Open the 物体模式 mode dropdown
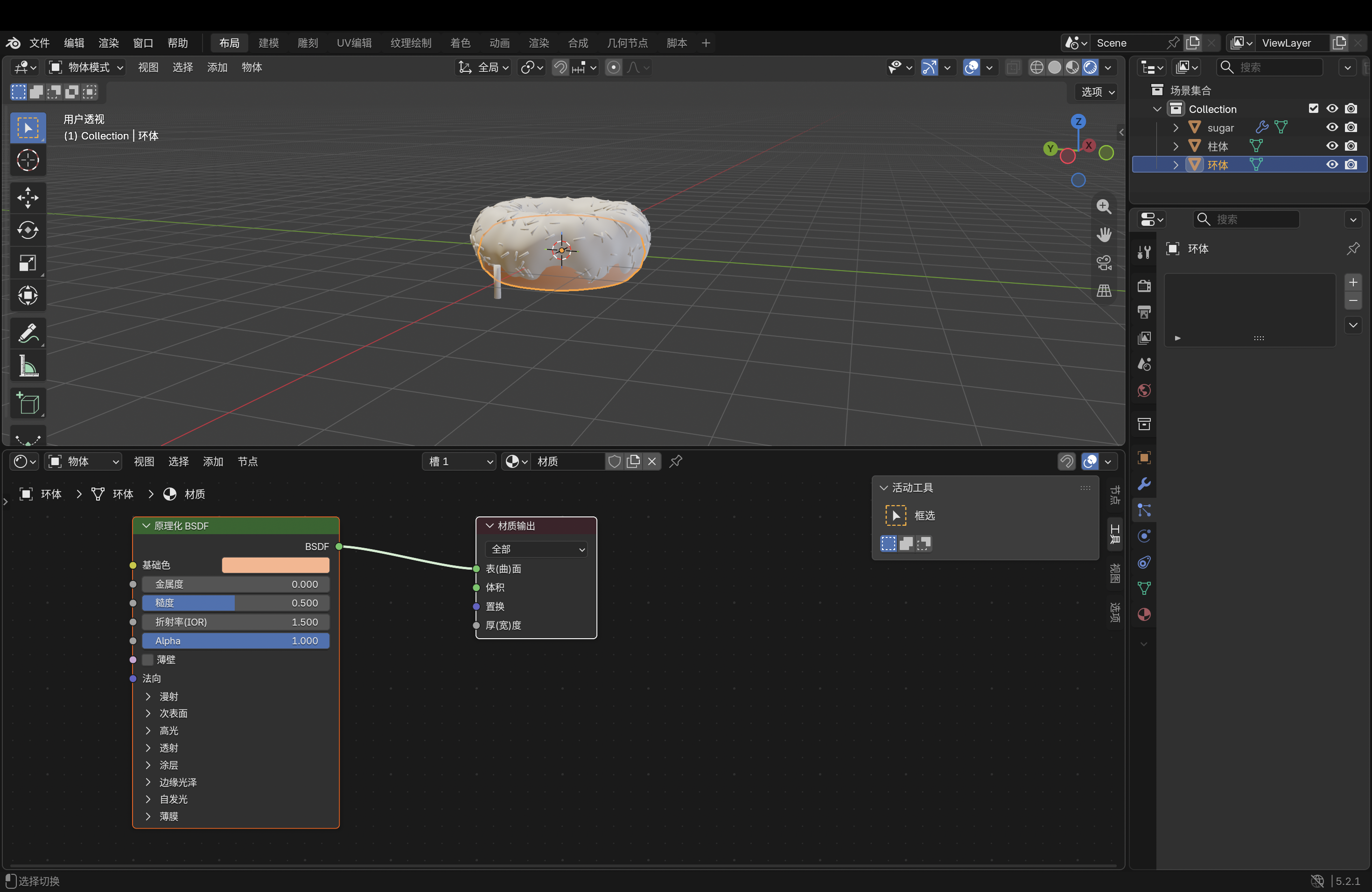Image resolution: width=1372 pixels, height=892 pixels. point(86,68)
